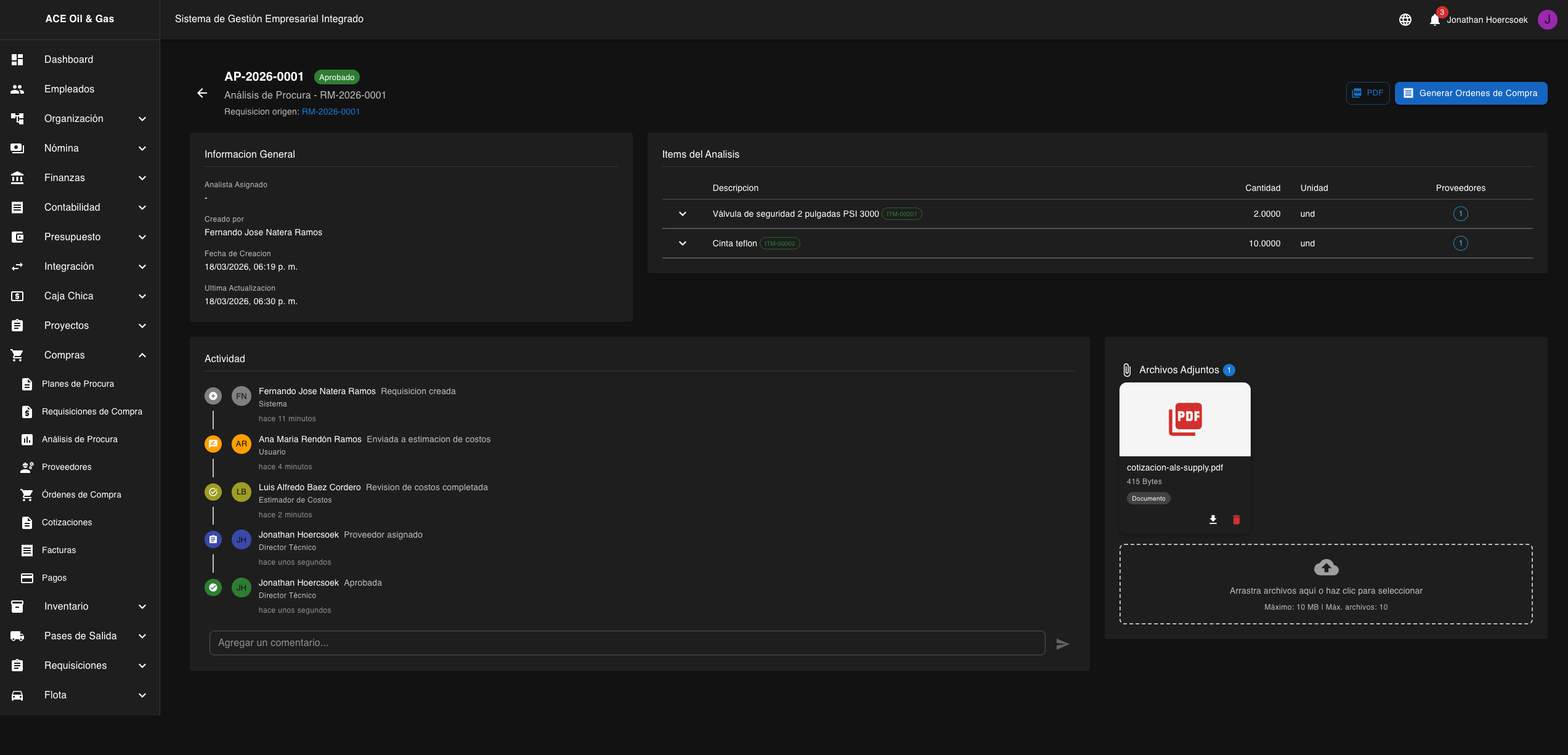Expand the Cinta teflon item row

coord(683,243)
